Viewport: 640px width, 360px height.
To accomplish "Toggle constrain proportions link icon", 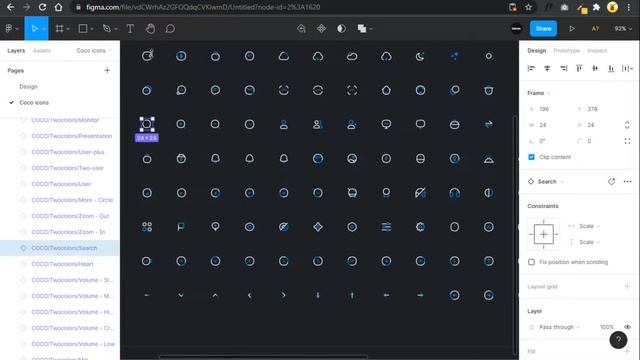I will pyautogui.click(x=627, y=125).
